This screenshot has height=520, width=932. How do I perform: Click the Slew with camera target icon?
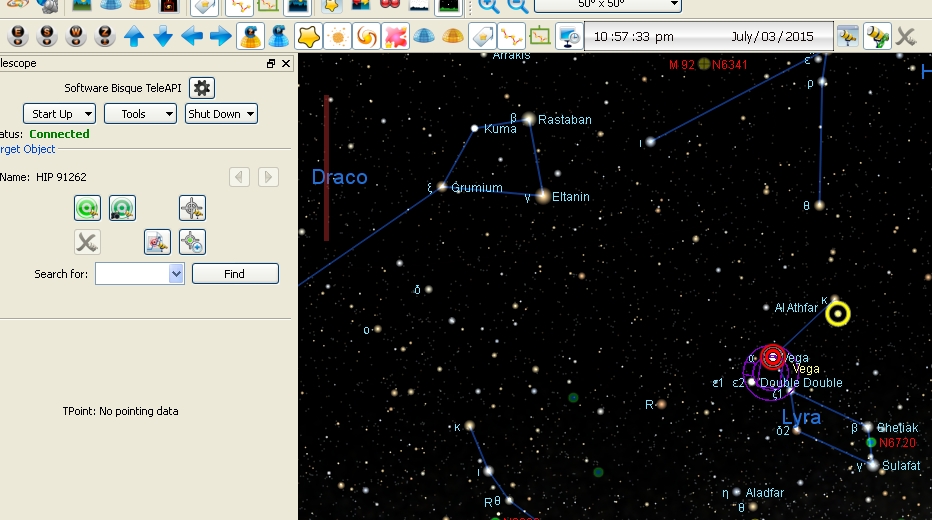click(122, 208)
